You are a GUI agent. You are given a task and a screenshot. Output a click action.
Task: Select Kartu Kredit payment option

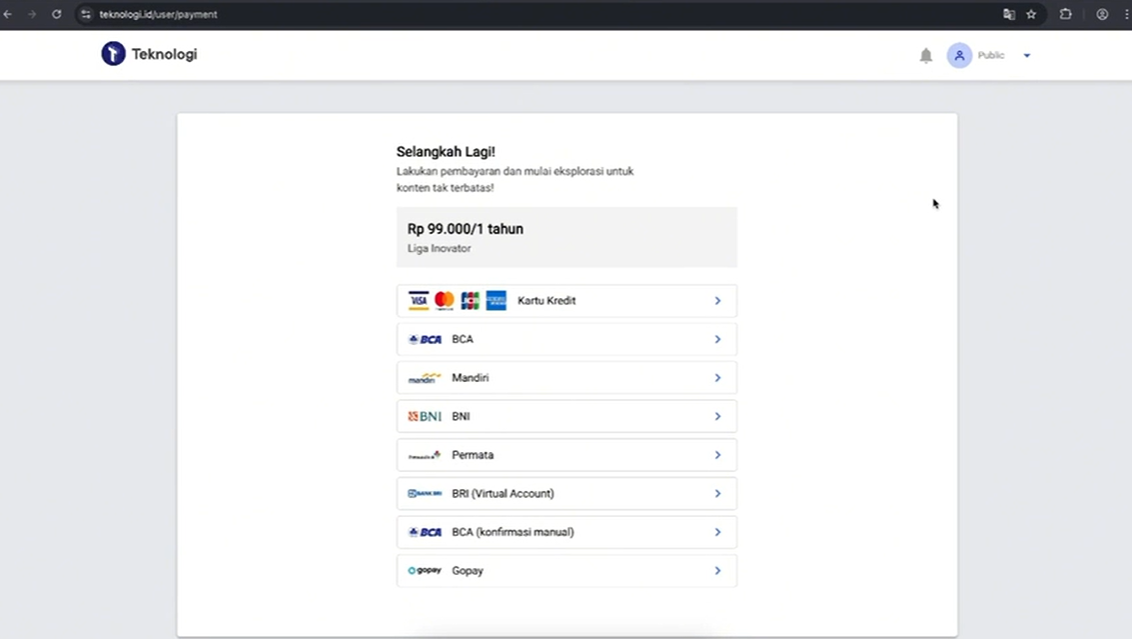tap(566, 301)
